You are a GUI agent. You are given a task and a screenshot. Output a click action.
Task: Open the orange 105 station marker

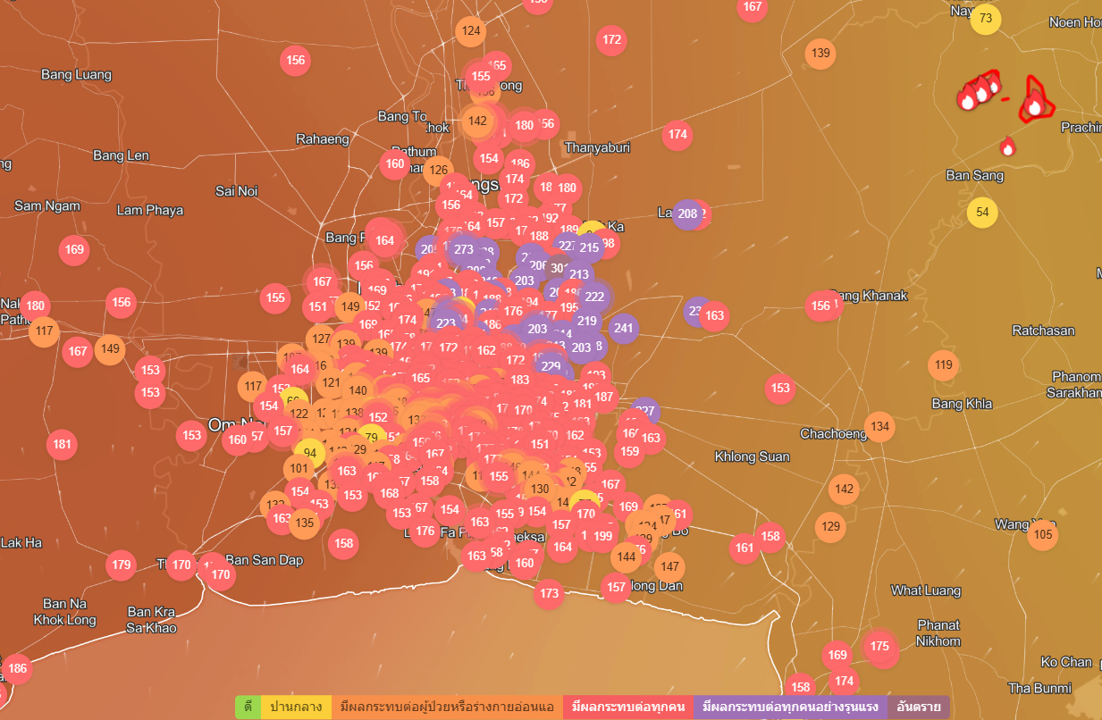pos(1042,535)
